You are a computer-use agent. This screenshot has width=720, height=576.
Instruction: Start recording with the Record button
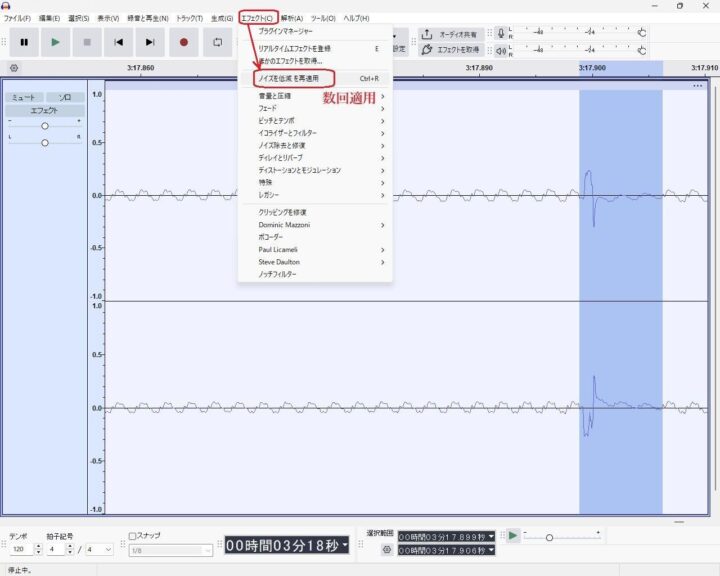click(x=183, y=42)
